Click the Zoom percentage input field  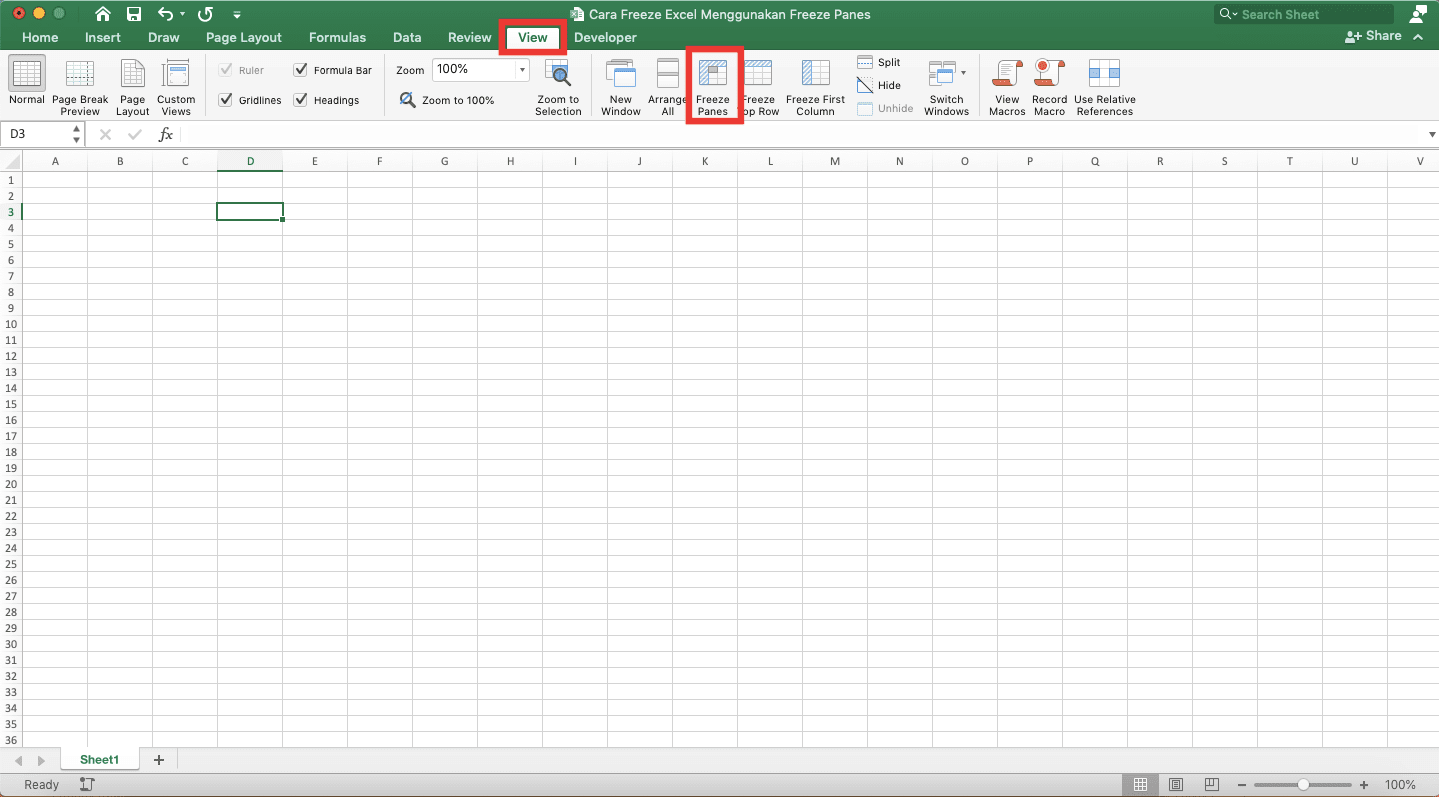(473, 70)
